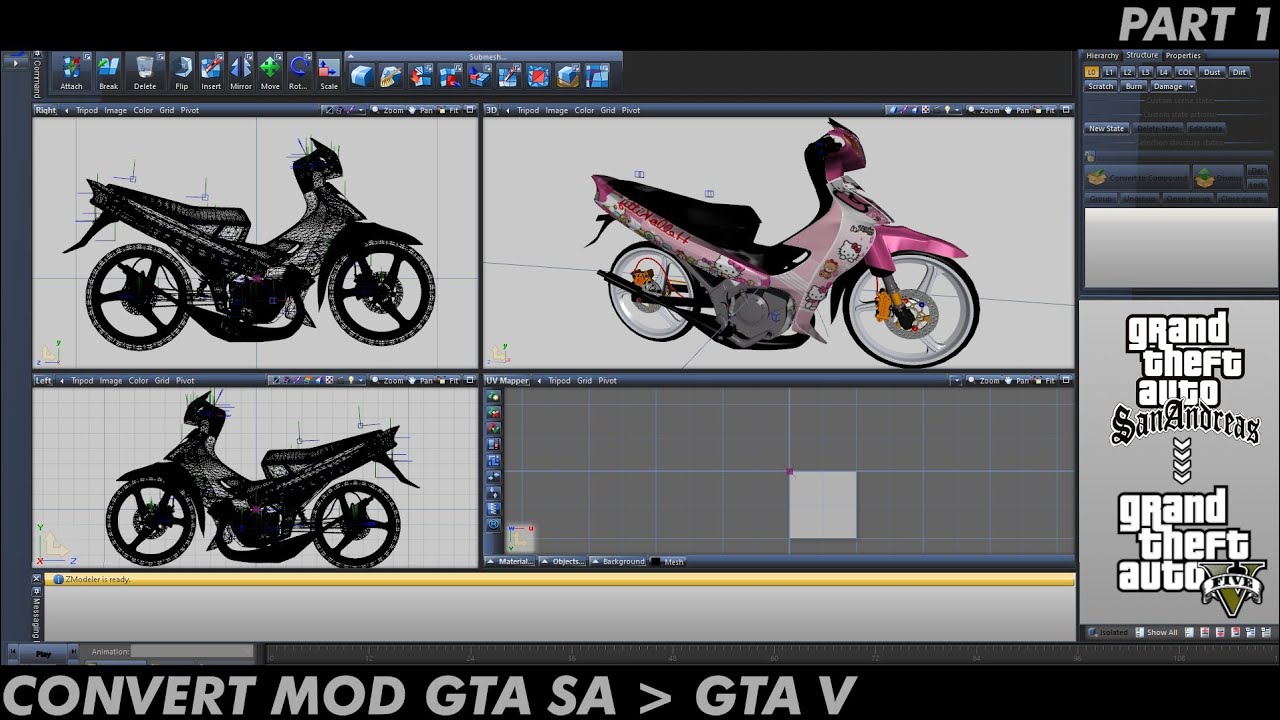The width and height of the screenshot is (1280, 720).
Task: Open the render mode dropdown in the Right viewport
Action: pos(363,110)
